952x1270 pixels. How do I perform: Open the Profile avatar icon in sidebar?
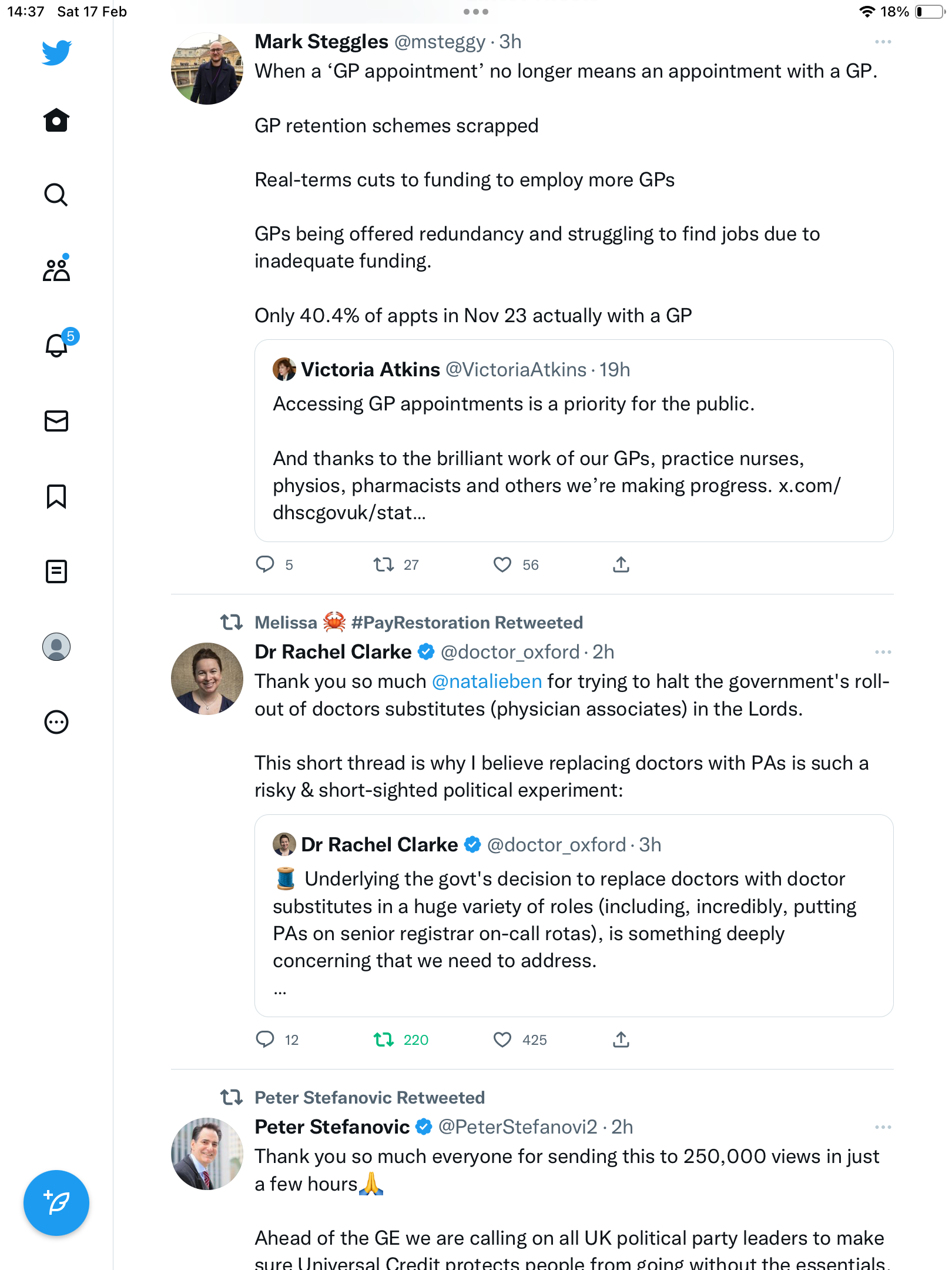tap(56, 647)
